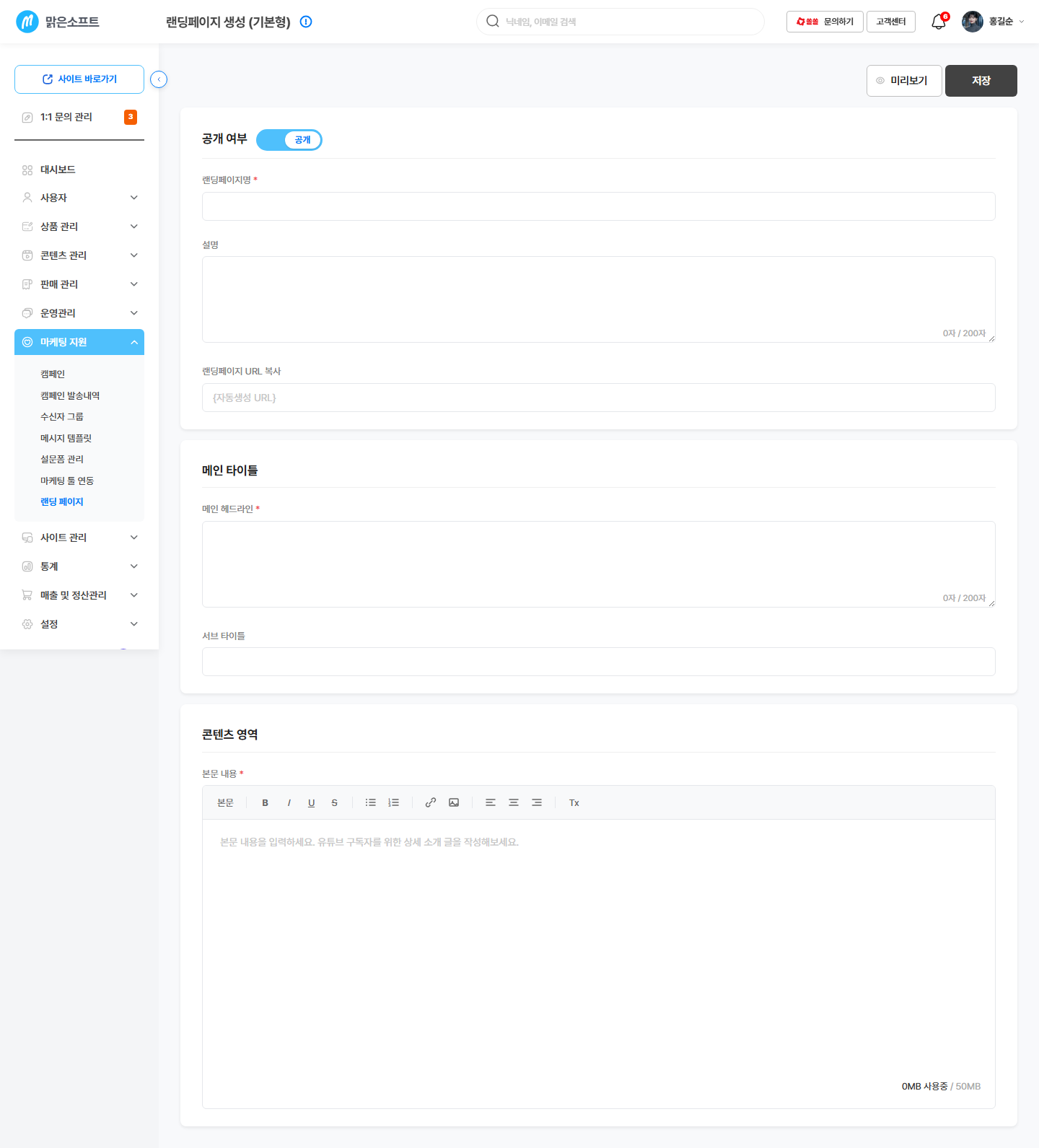Expand the 사용자 menu

coord(79,198)
